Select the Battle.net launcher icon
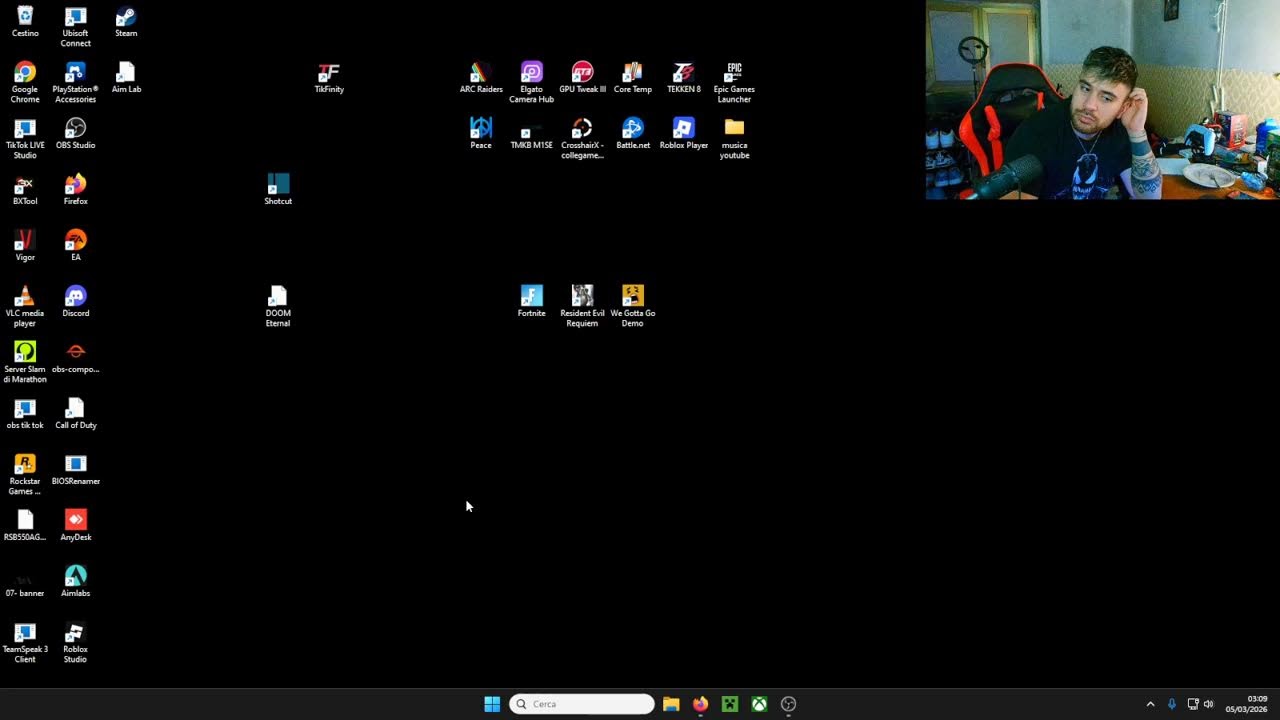Image resolution: width=1280 pixels, height=720 pixels. click(x=633, y=133)
